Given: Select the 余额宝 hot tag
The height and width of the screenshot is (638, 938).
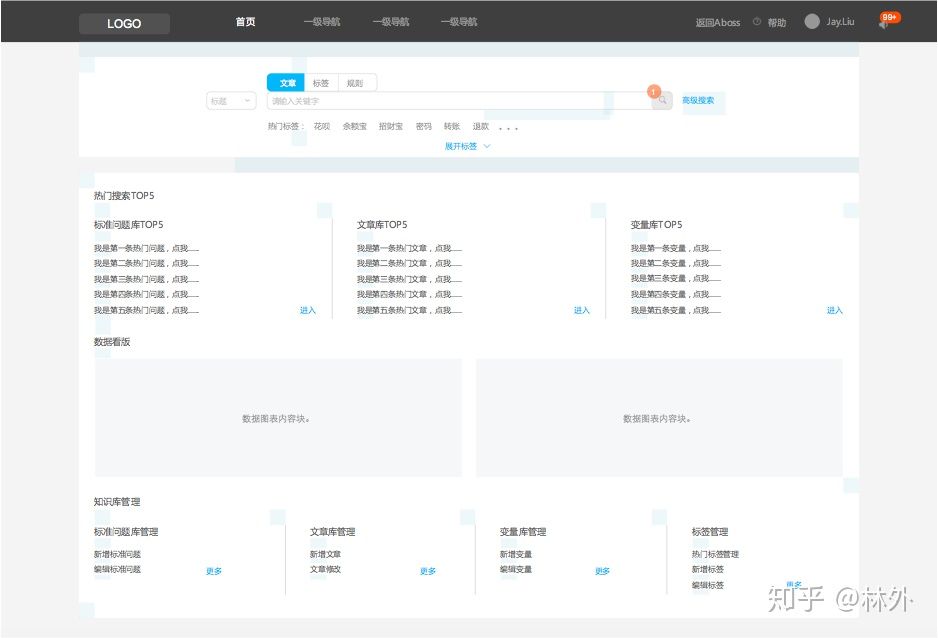Looking at the screenshot, I should click(x=355, y=126).
